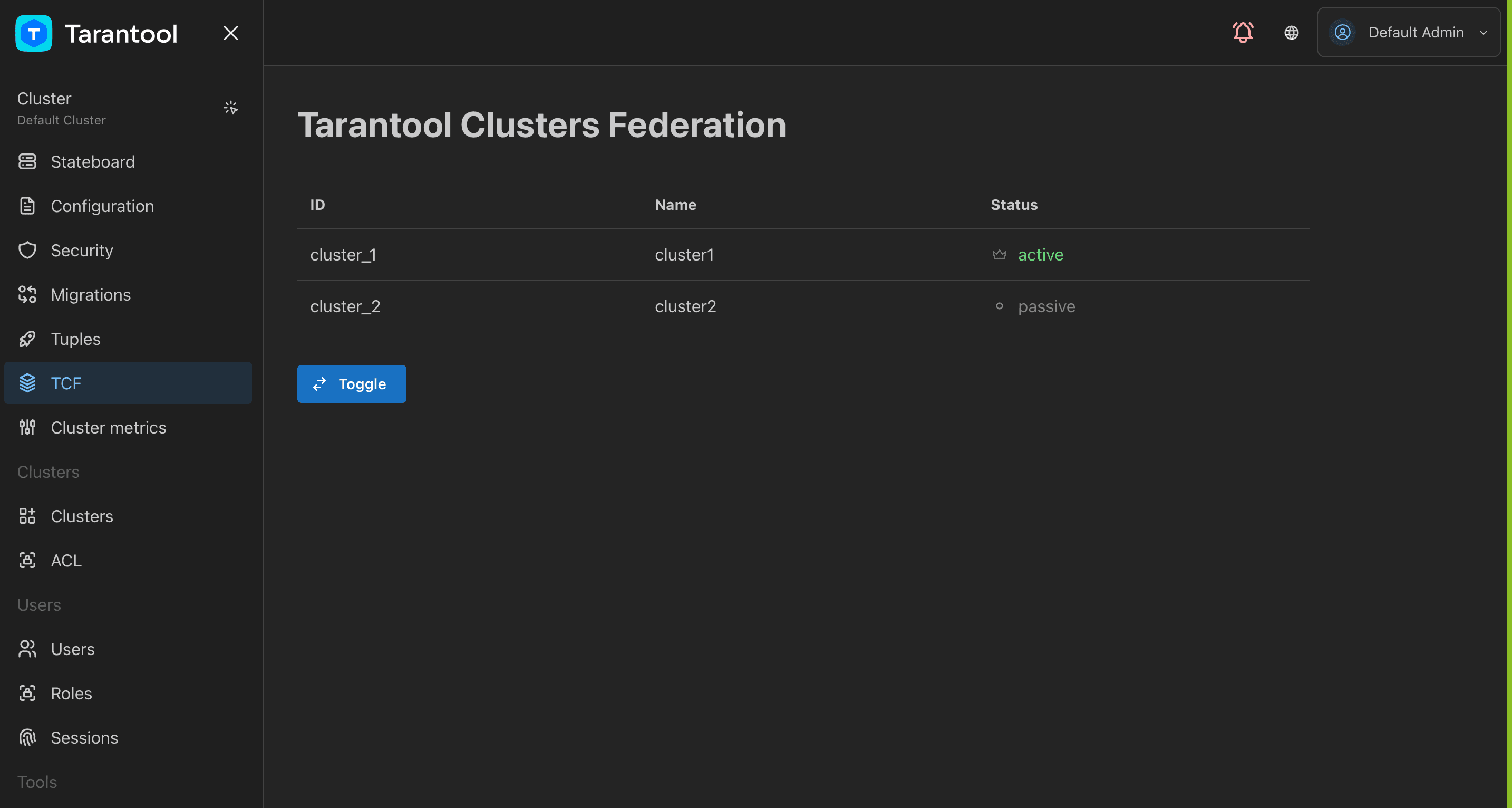Image resolution: width=1512 pixels, height=808 pixels.
Task: Click the Tarantool brand name
Action: (121, 33)
